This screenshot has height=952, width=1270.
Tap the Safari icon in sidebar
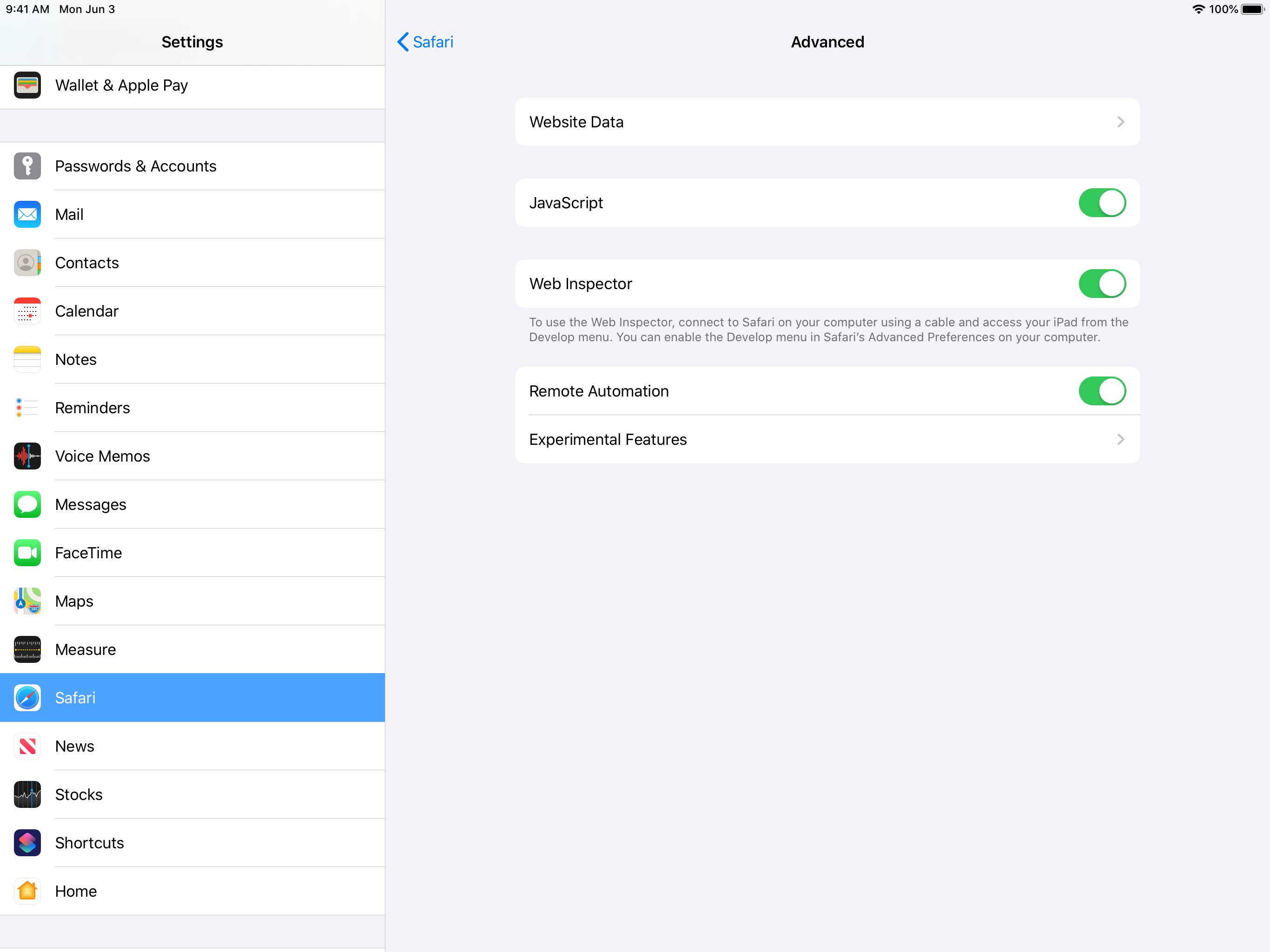coord(26,697)
